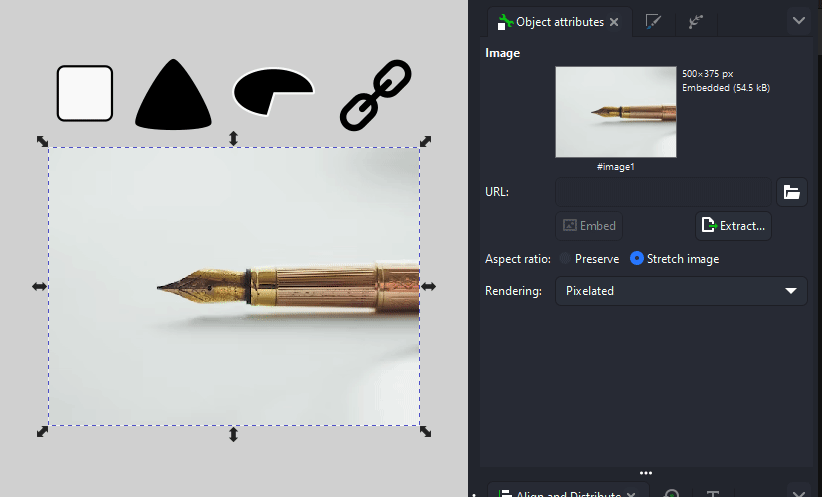The width and height of the screenshot is (822, 497).
Task: Open the branch-icon panel tab beside Fill and Stroke
Action: 696,21
